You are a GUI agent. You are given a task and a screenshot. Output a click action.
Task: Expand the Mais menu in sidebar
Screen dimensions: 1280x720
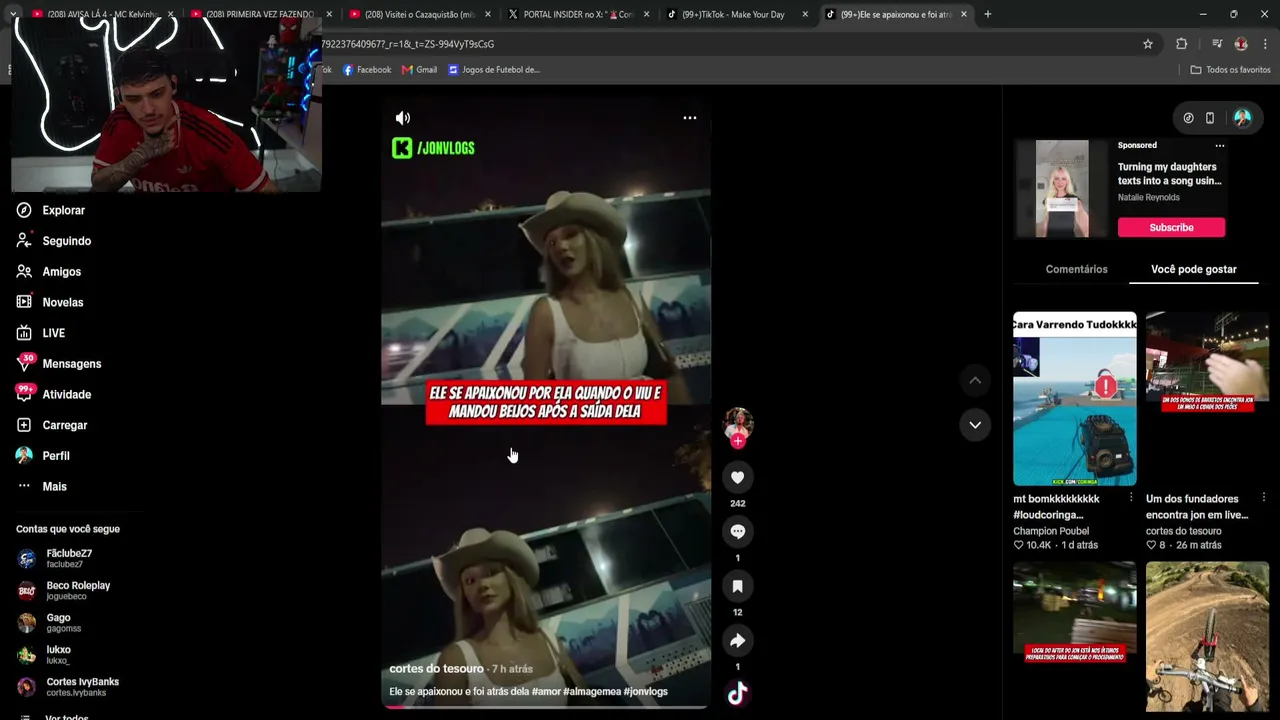[x=42, y=486]
